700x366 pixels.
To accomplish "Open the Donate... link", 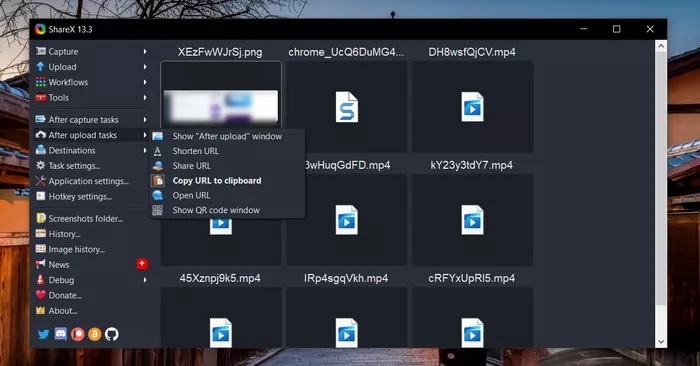I will tap(65, 295).
